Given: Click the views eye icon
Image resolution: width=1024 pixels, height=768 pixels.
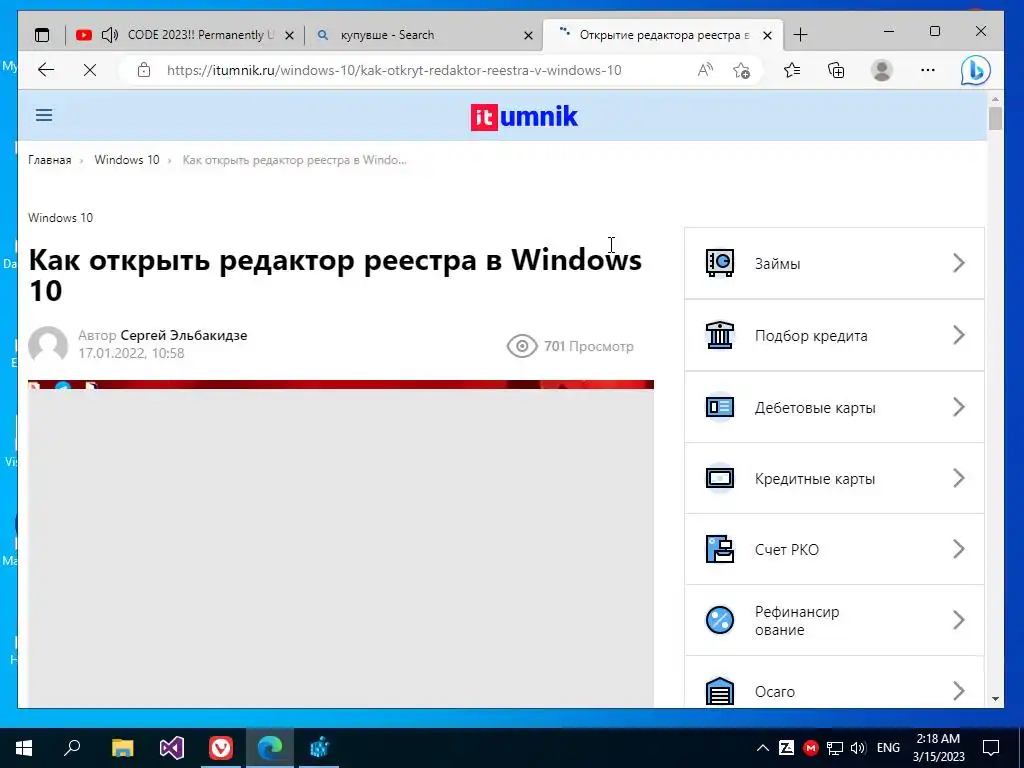Looking at the screenshot, I should point(522,346).
